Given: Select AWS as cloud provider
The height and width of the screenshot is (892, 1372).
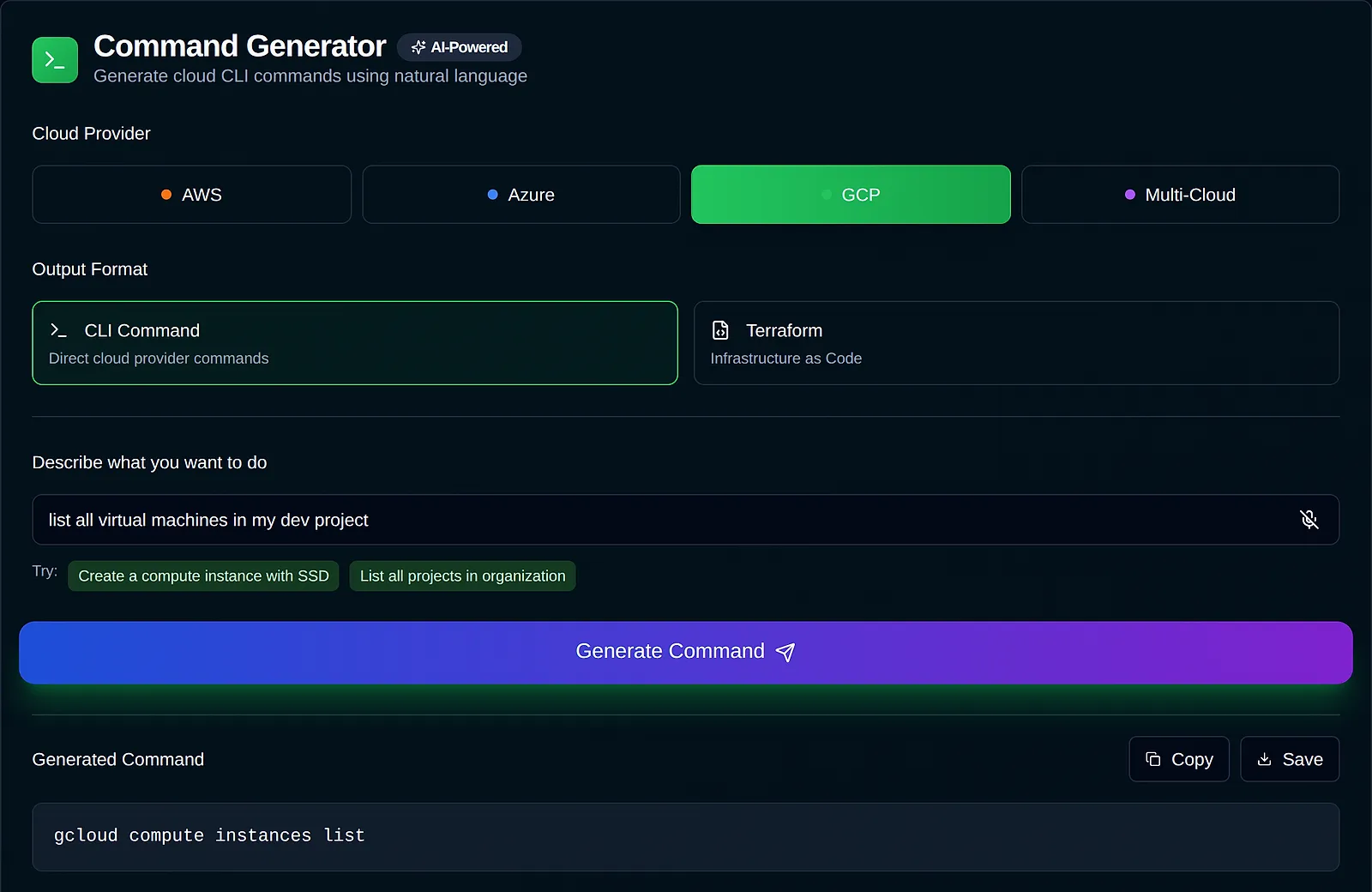Looking at the screenshot, I should coord(191,195).
